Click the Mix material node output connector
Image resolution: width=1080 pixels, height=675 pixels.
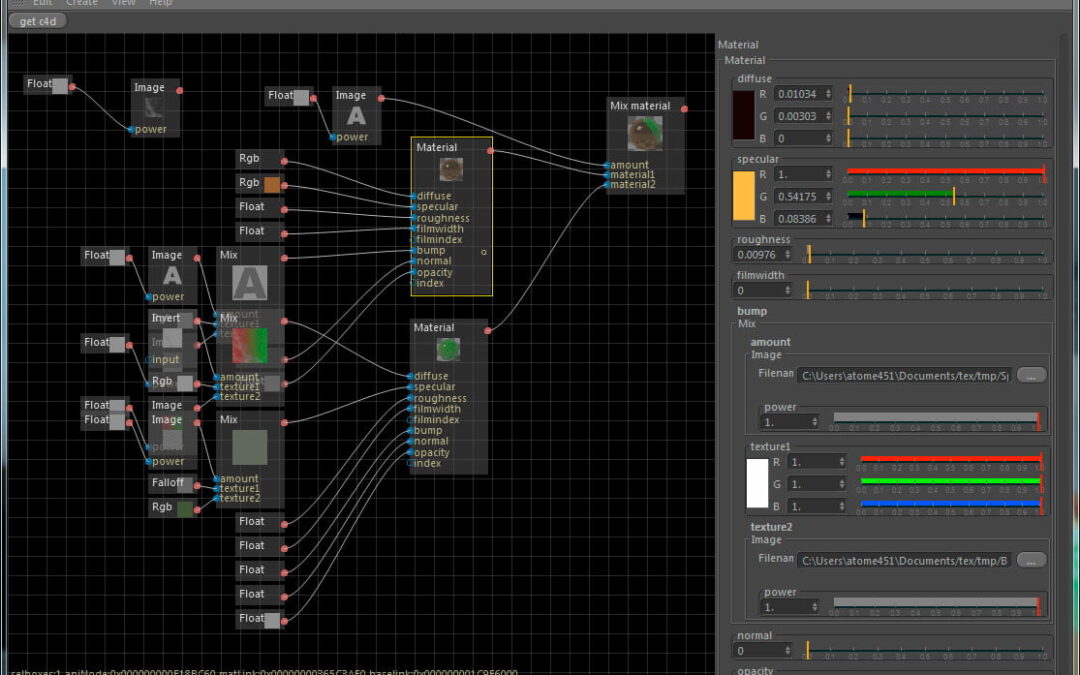pos(684,108)
